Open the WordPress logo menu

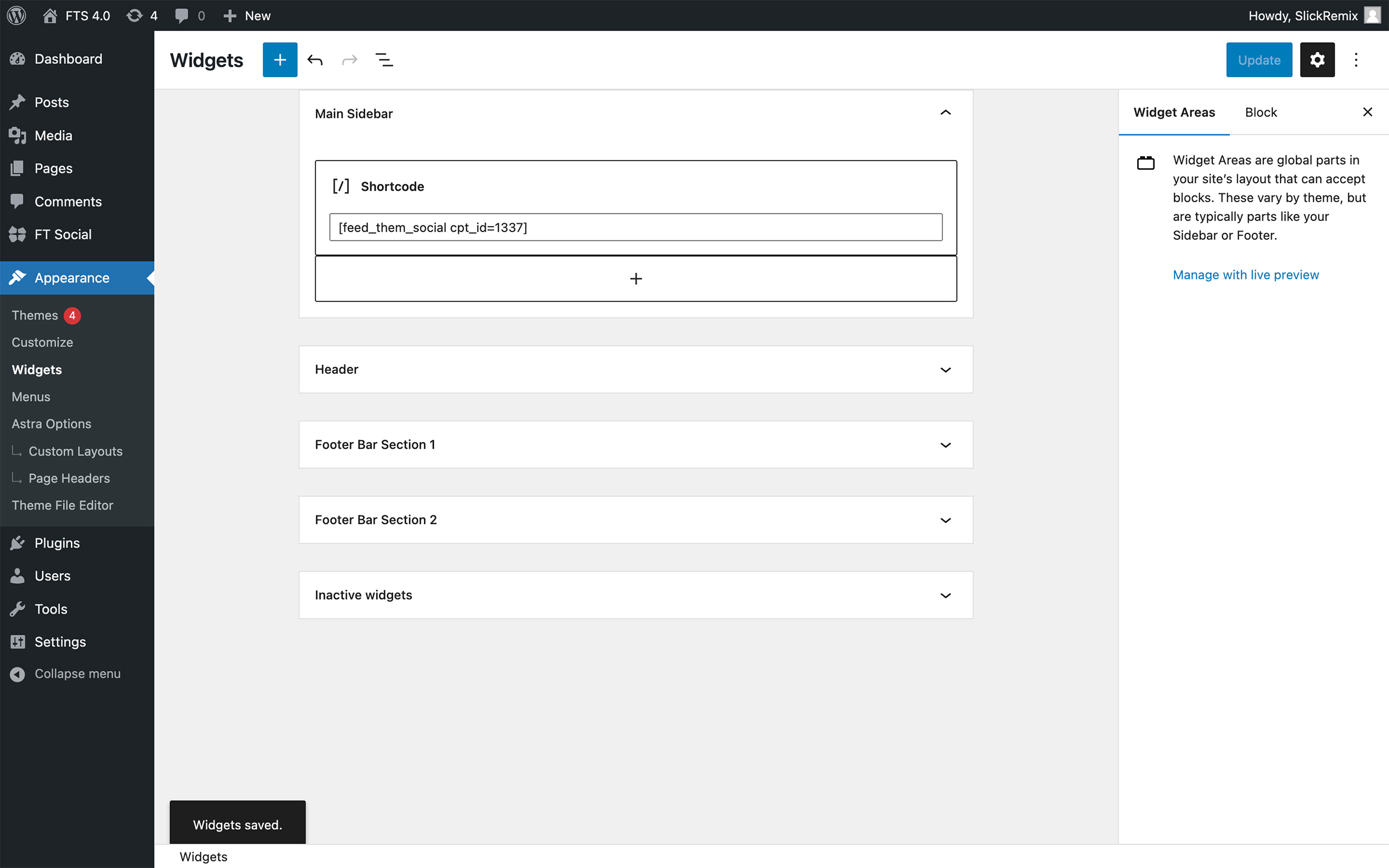[17, 16]
